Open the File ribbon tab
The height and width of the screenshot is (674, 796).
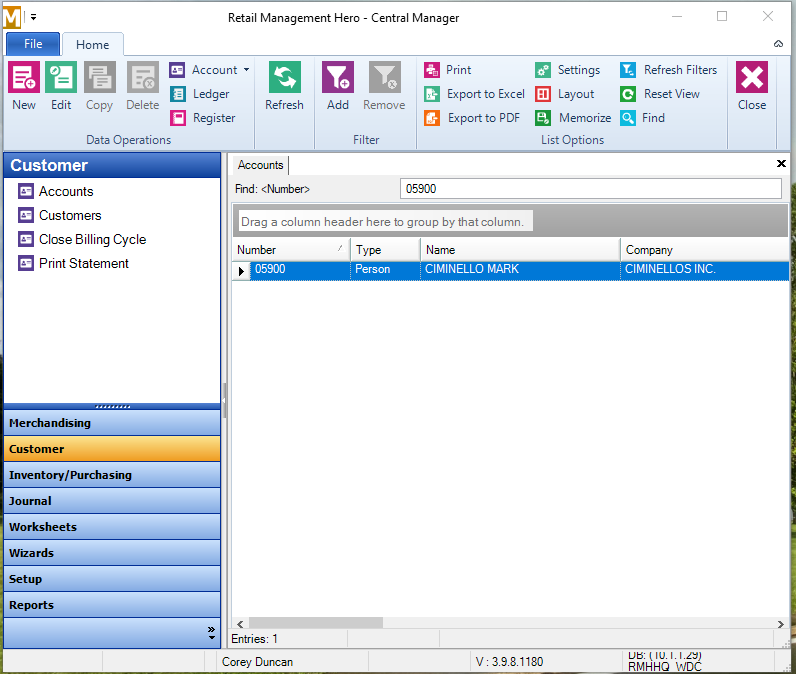[33, 44]
